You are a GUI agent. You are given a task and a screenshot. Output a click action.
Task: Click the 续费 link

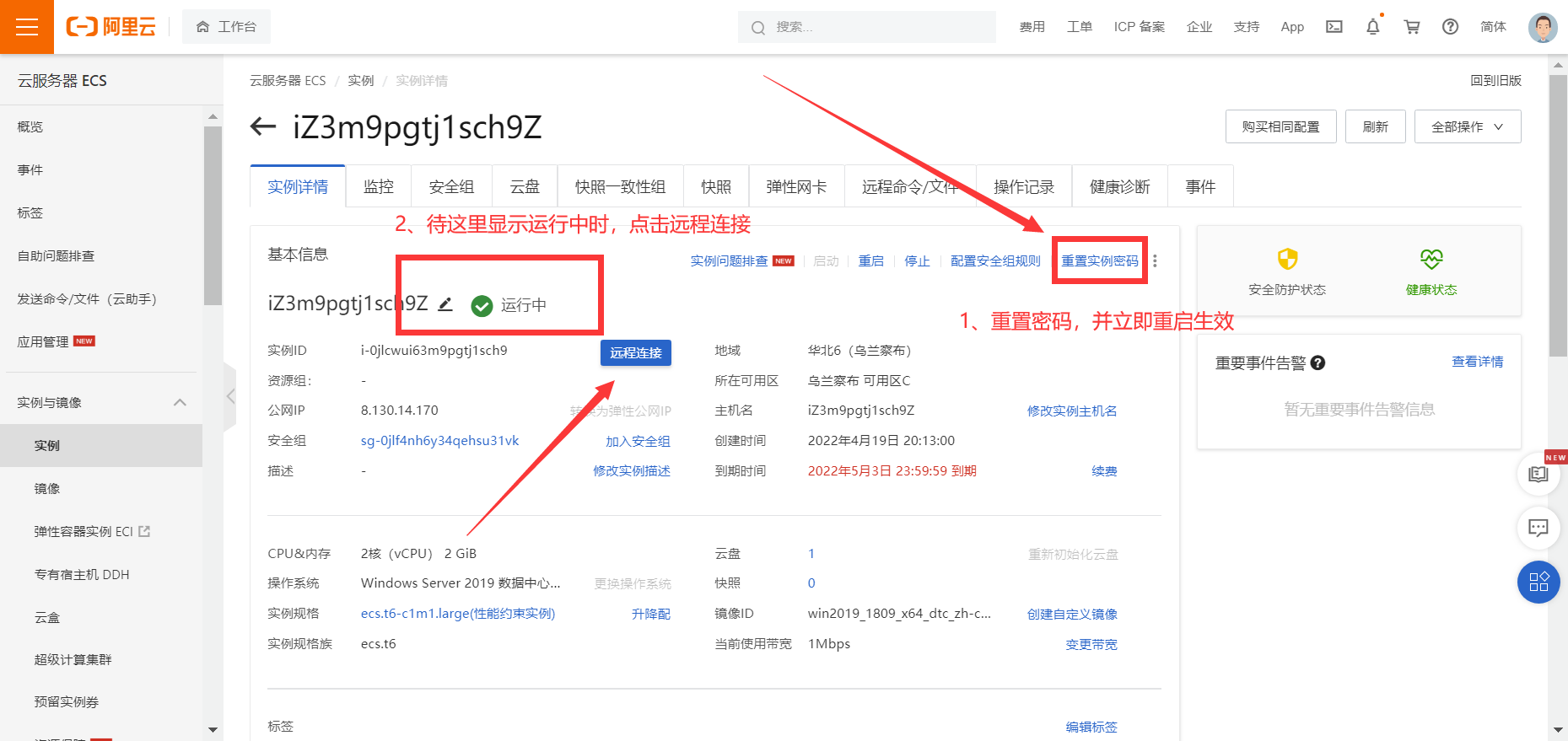(1104, 470)
